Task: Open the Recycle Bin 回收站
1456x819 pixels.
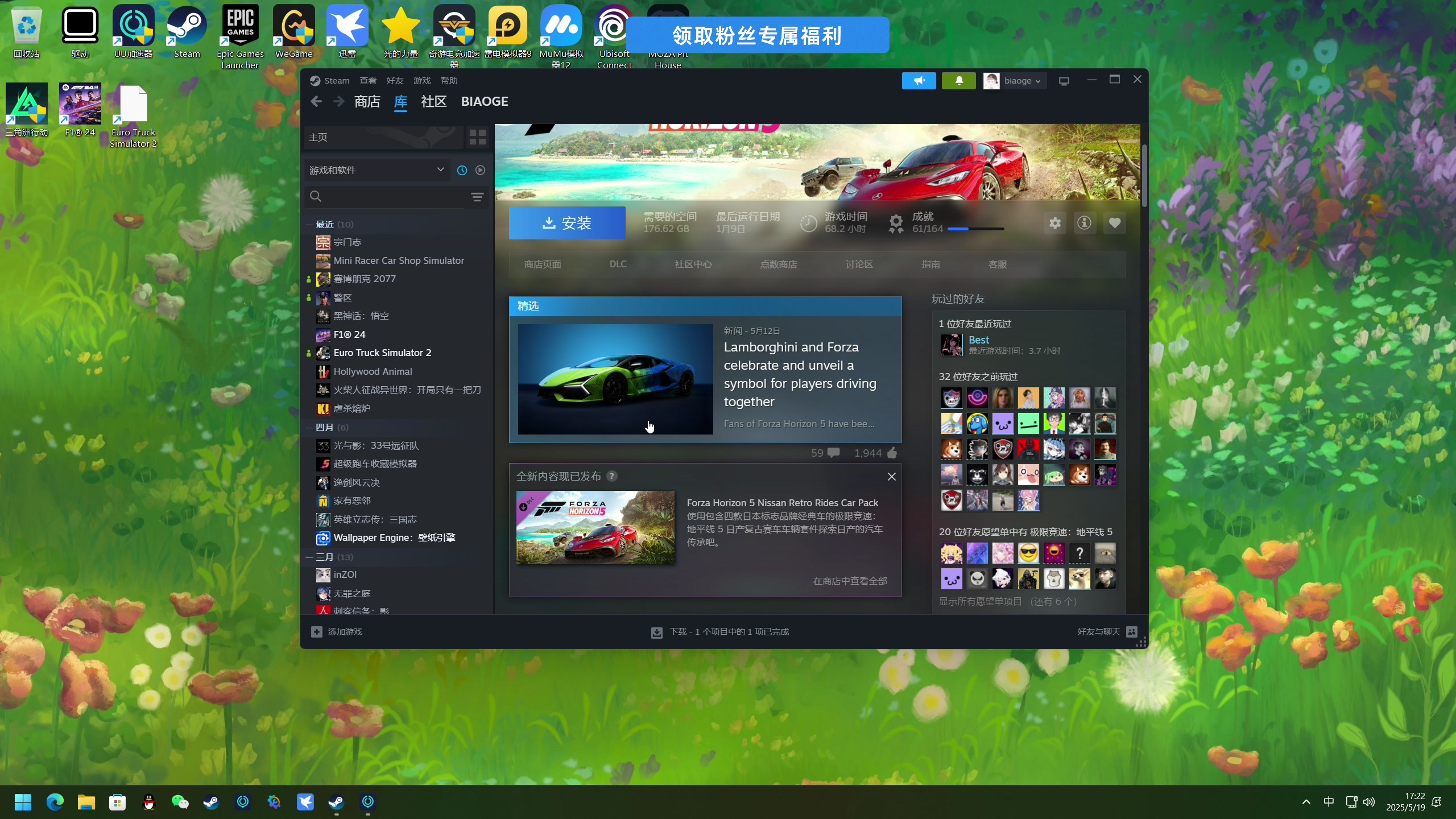Action: [26, 32]
